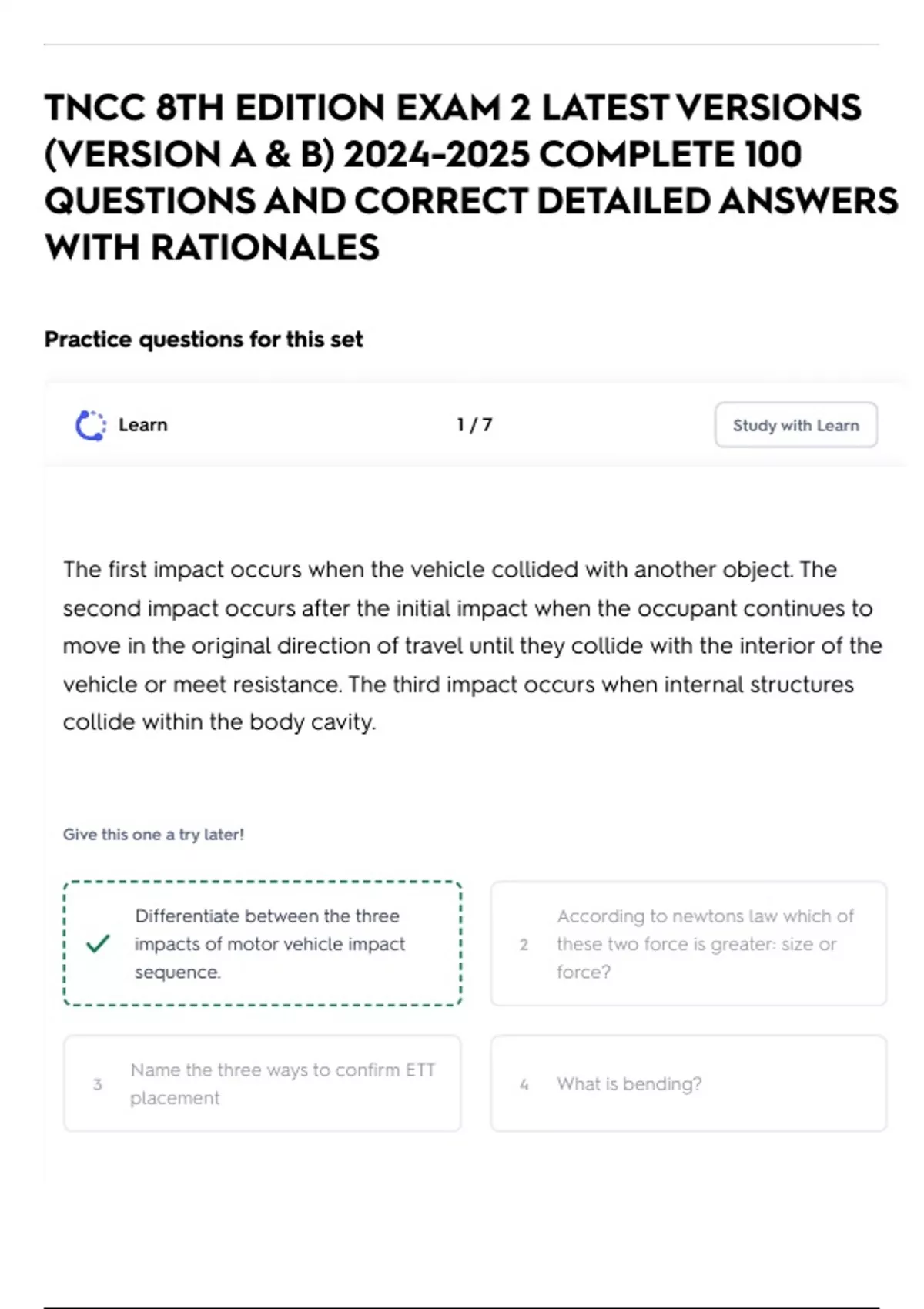
Task: Click the number 4 badge on answer card
Action: click(x=524, y=1084)
